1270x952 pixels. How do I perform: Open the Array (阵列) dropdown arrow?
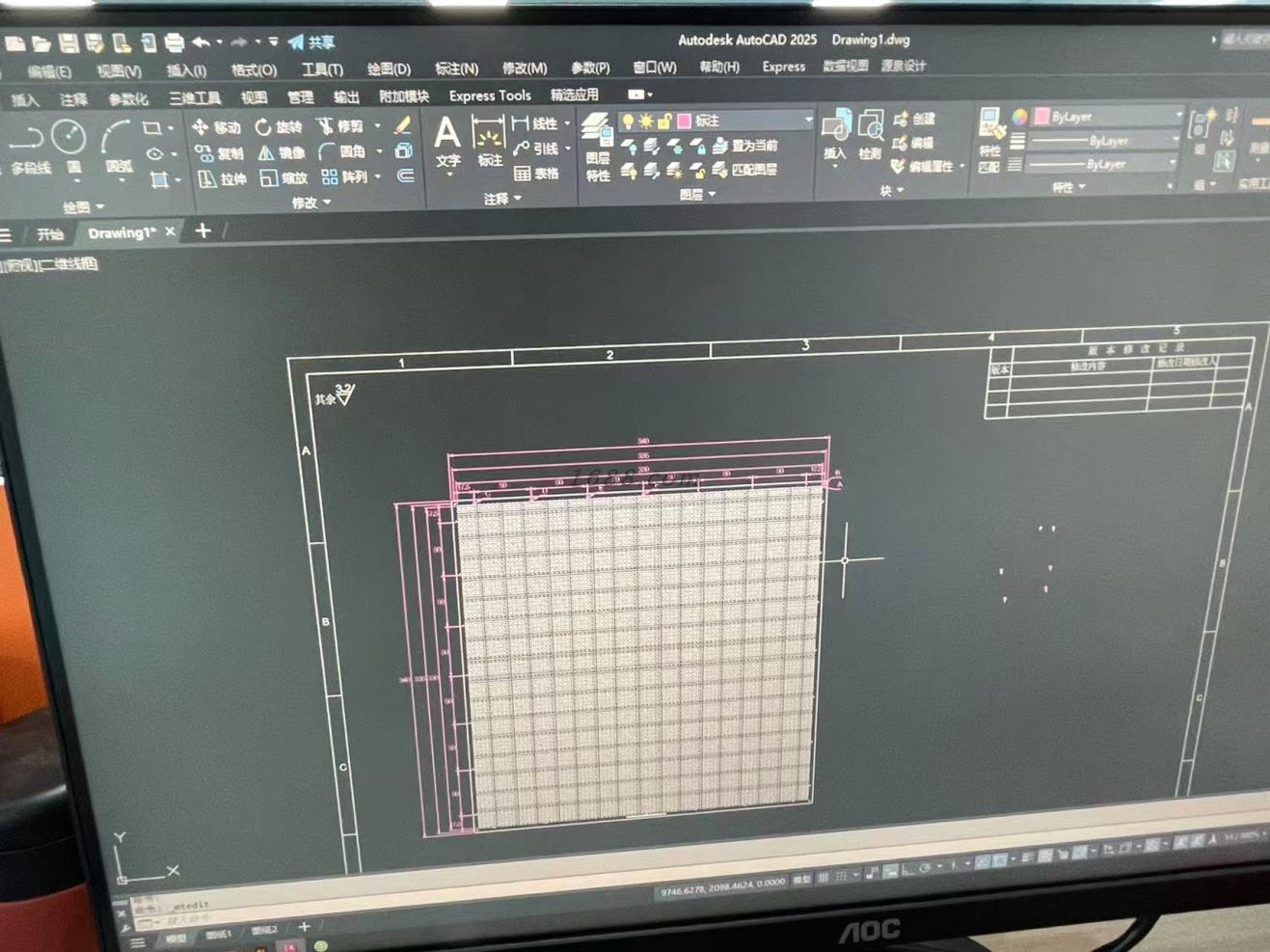(378, 177)
